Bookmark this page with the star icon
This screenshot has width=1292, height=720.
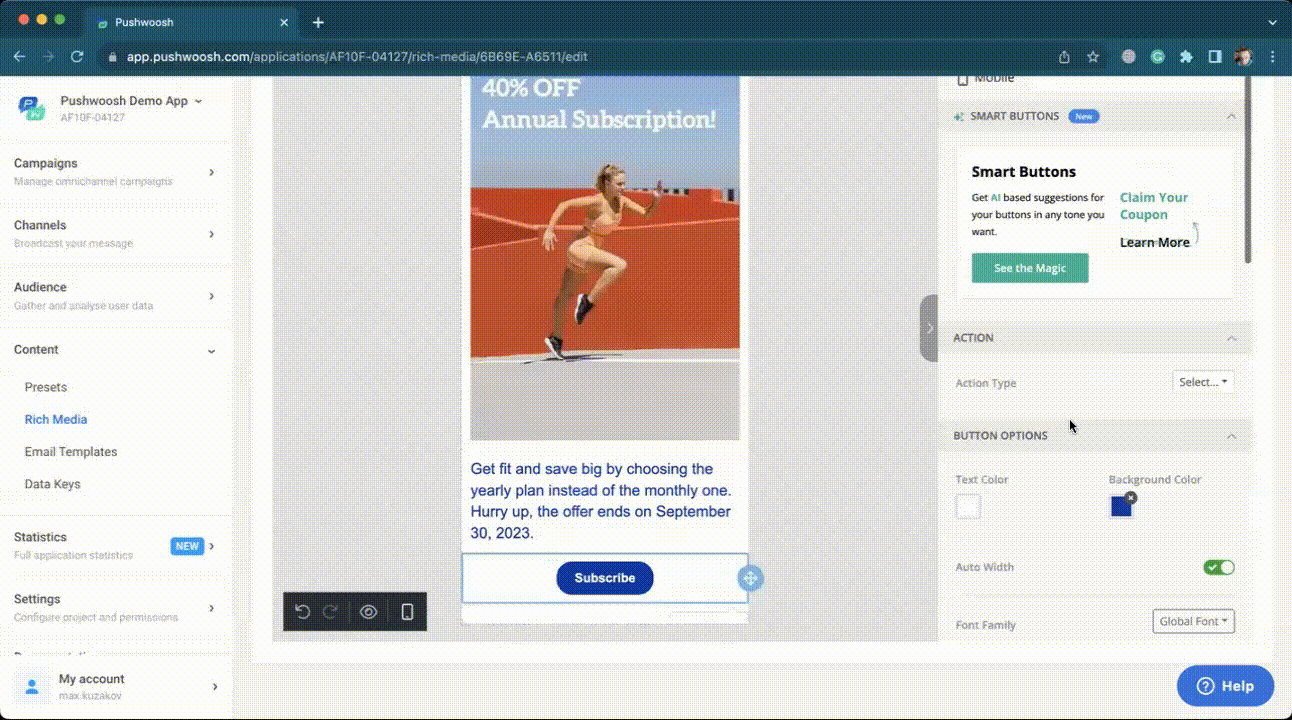[1093, 57]
